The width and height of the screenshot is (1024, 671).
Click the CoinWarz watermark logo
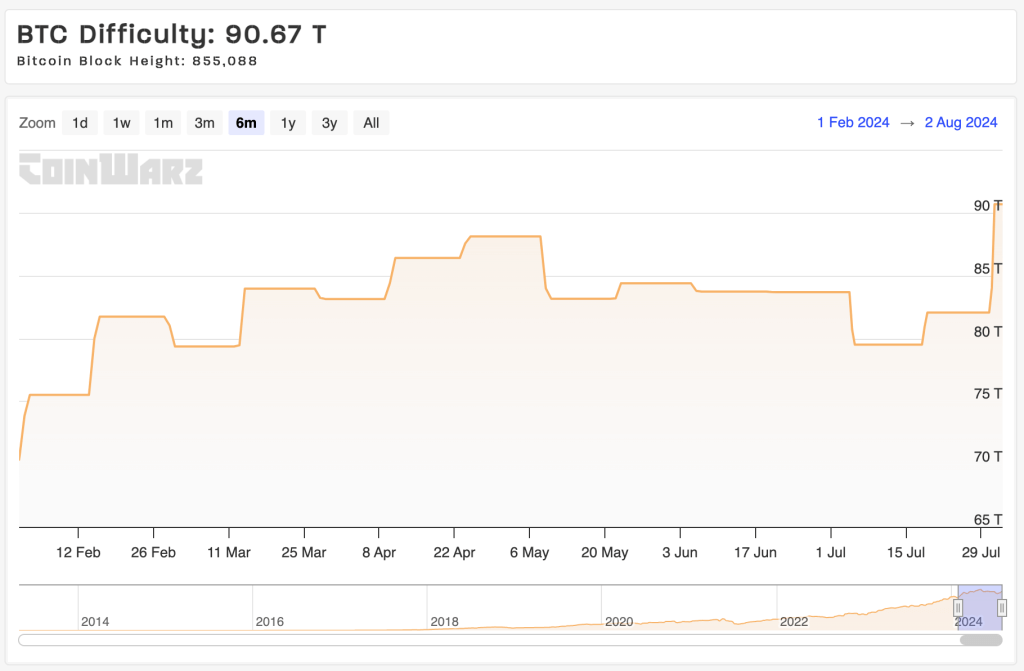click(111, 169)
